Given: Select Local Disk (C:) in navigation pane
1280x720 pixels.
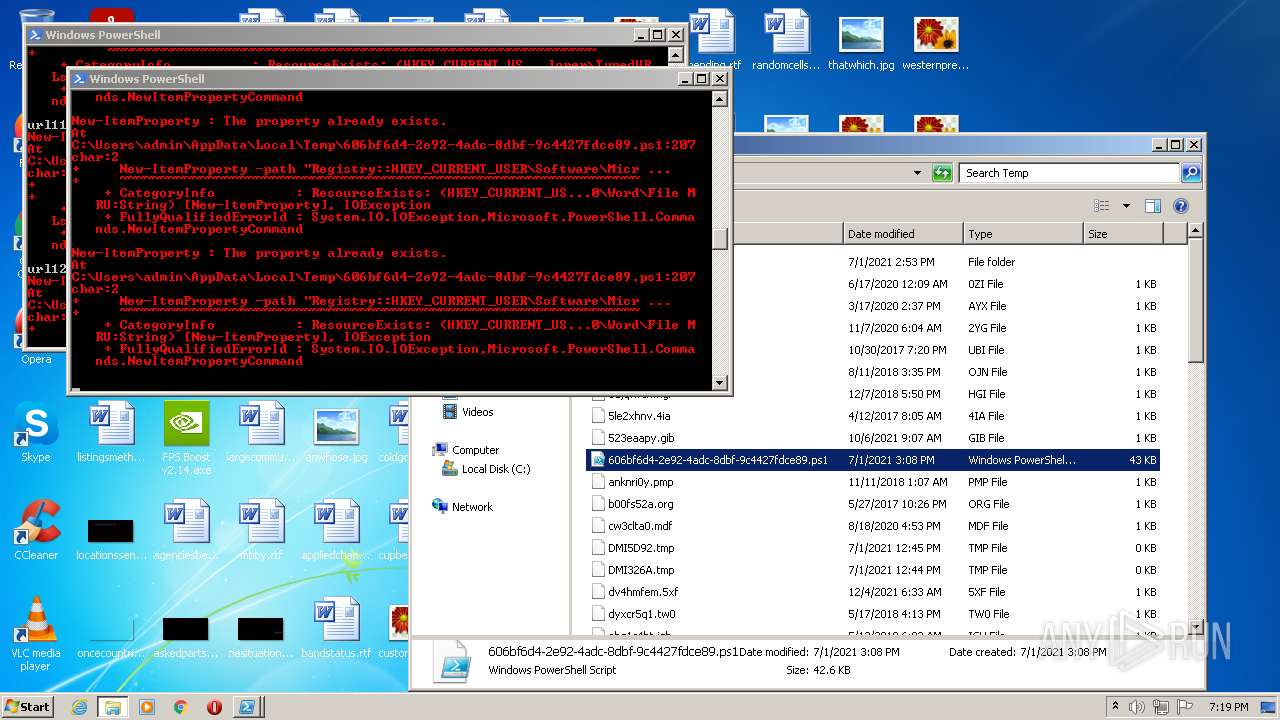Looking at the screenshot, I should click(486, 469).
